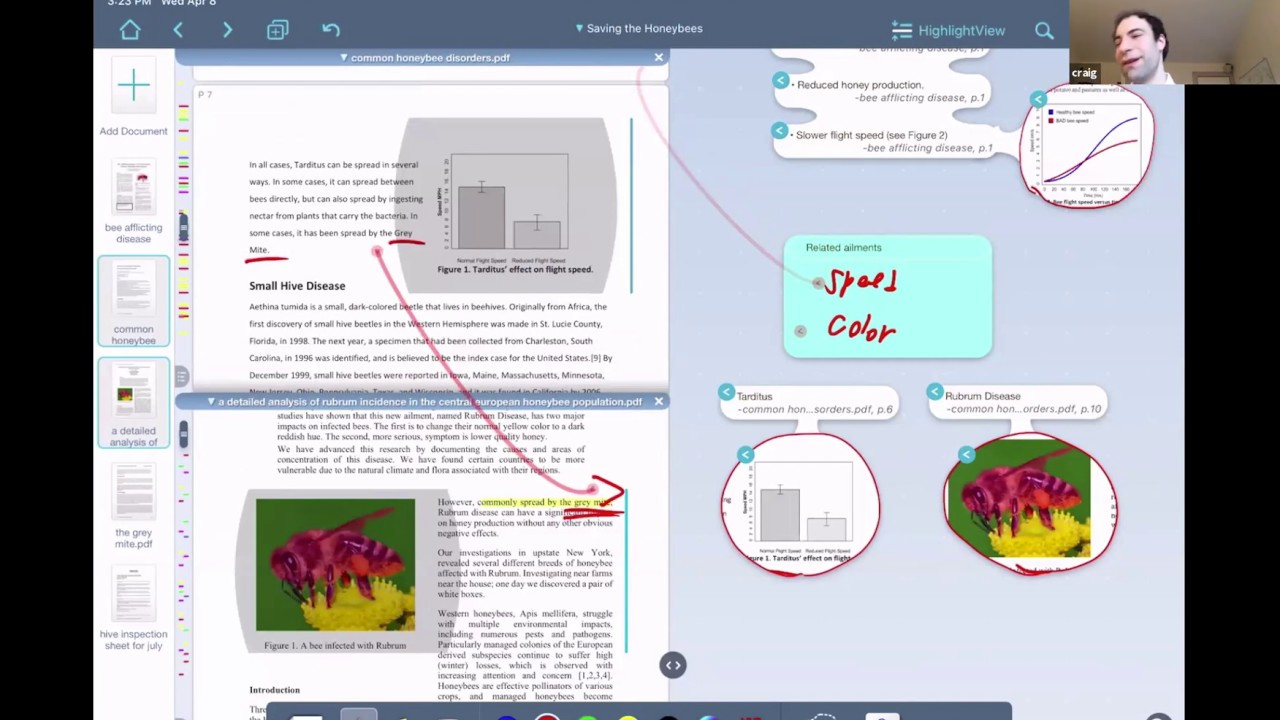Screen dimensions: 1280x720
Task: Click the bee infected with Rubrum photo
Action: 335,565
